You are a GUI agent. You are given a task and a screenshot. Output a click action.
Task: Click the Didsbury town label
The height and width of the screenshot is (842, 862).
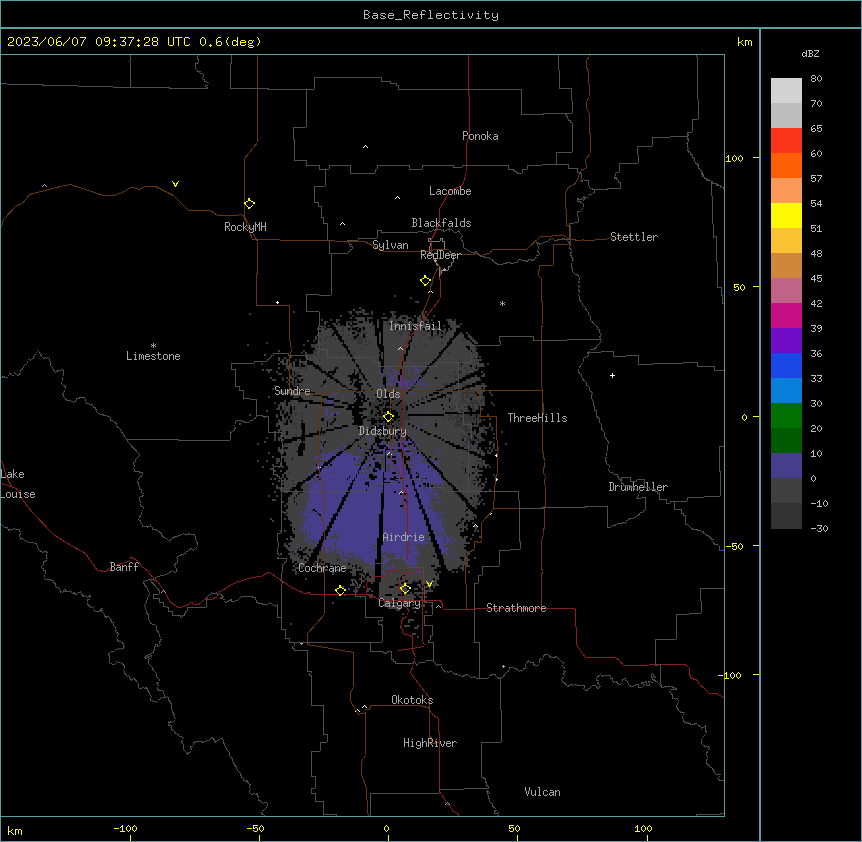pos(383,431)
